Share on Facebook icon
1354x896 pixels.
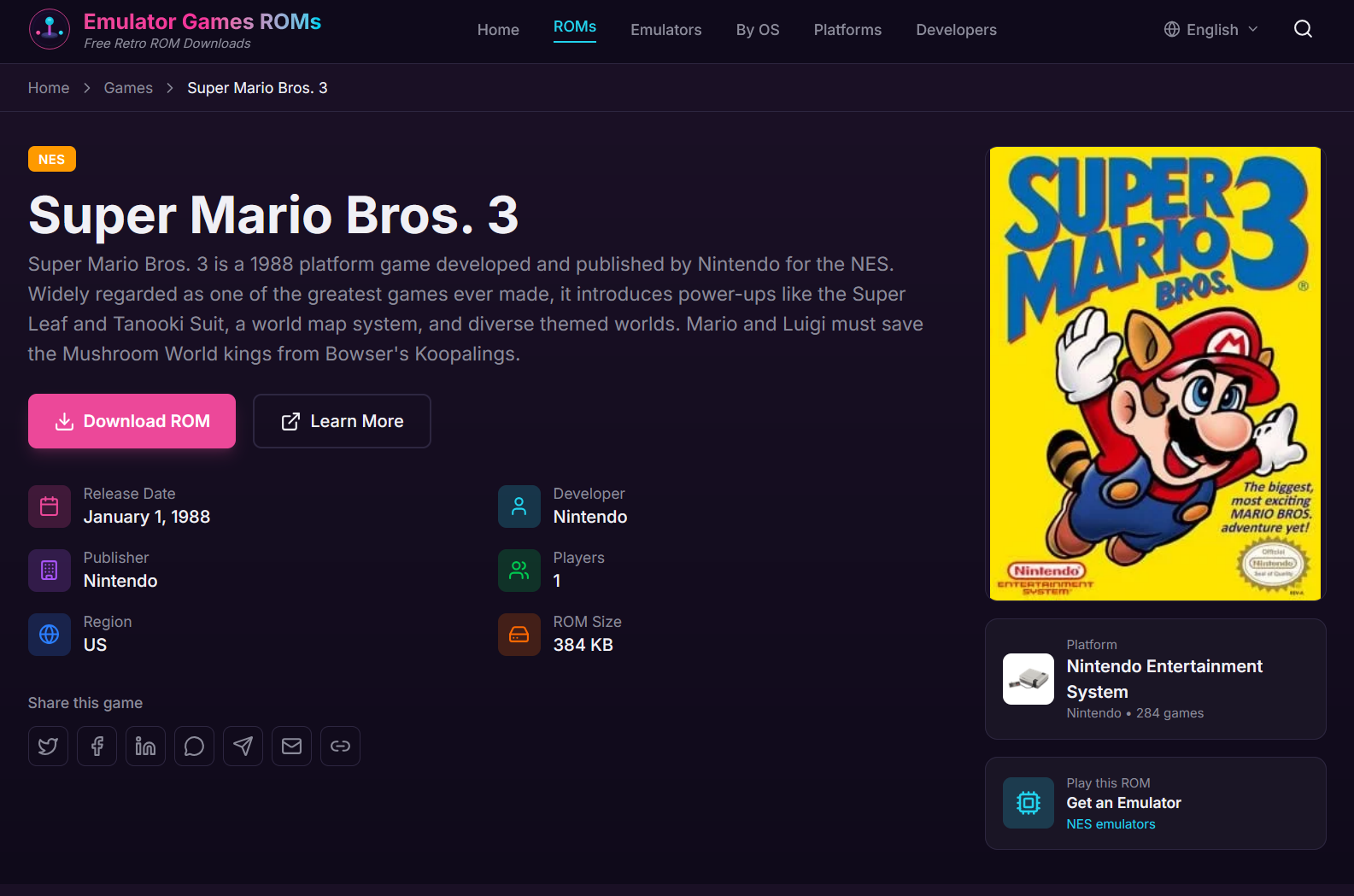pyautogui.click(x=97, y=747)
